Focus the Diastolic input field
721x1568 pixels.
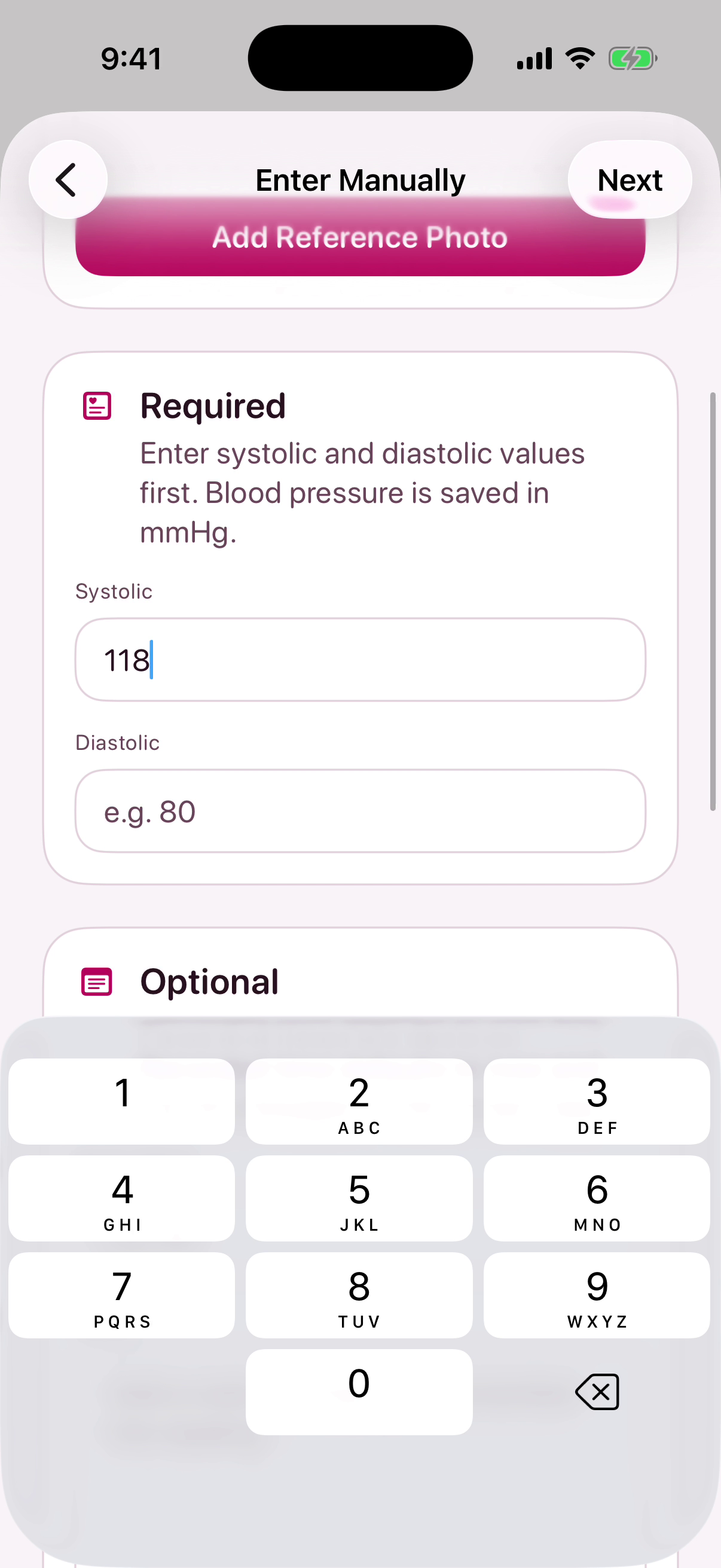[x=360, y=811]
